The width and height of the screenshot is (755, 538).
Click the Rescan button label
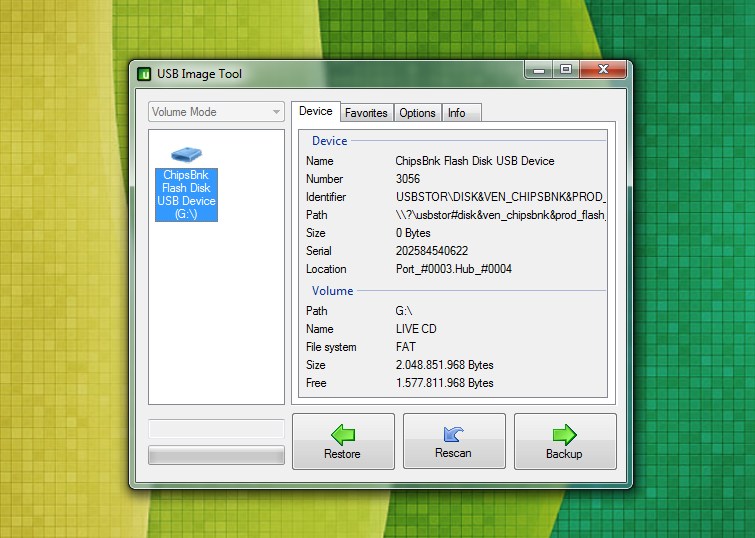pos(453,453)
